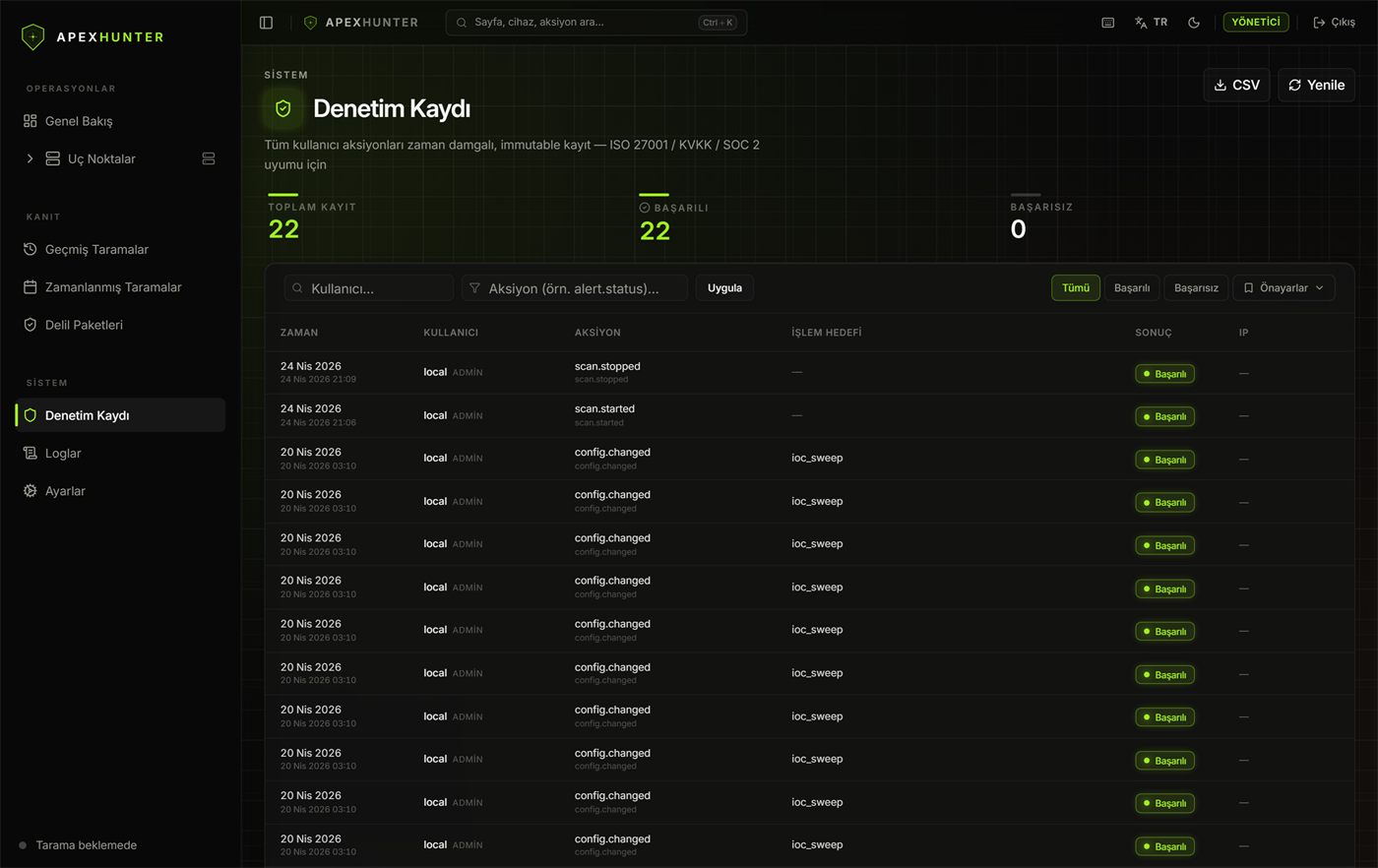Click the AKSİYON column header
The width and height of the screenshot is (1378, 868).
coord(597,333)
